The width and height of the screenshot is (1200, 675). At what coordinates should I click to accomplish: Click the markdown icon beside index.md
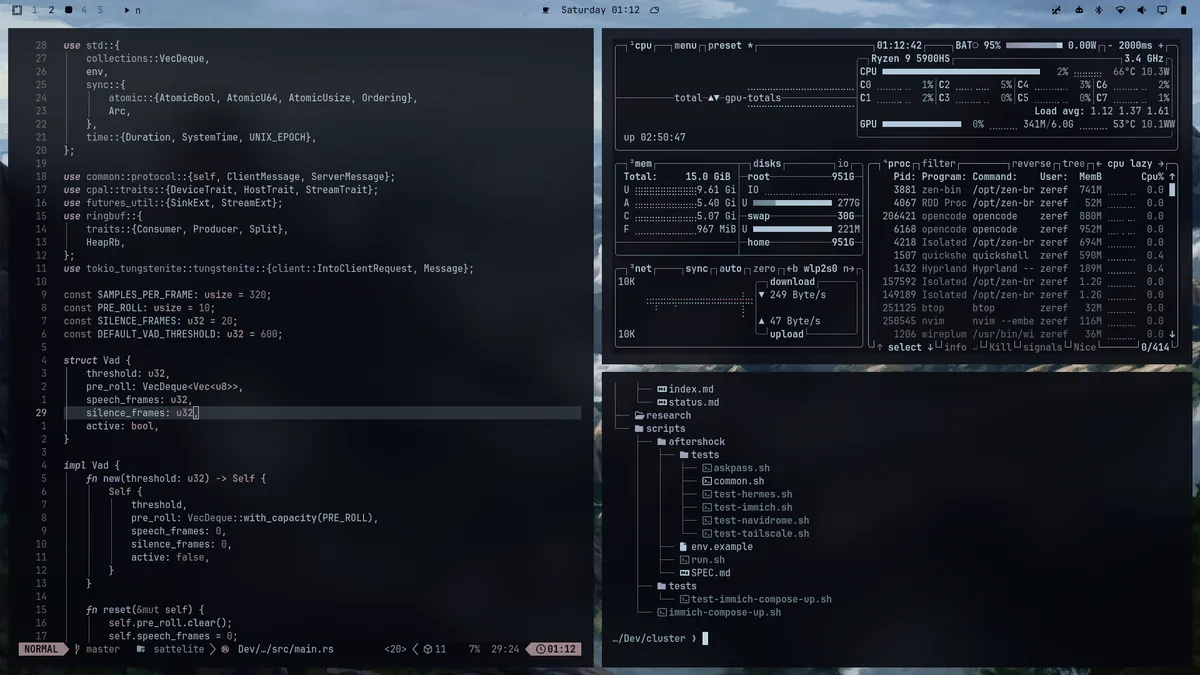click(662, 389)
